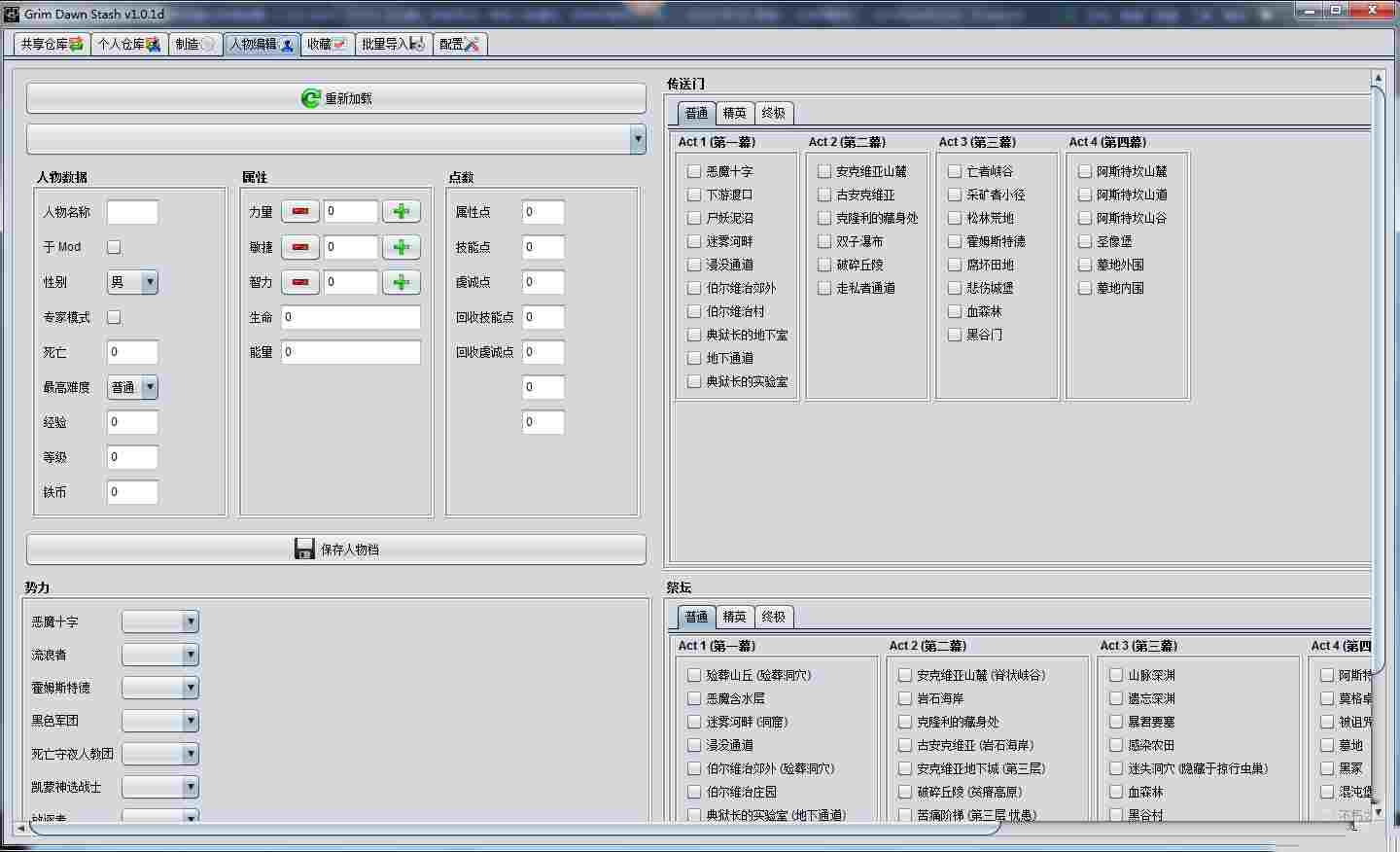The image size is (1400, 852).
Task: Open the 共享仓库 tab
Action: pos(52,44)
